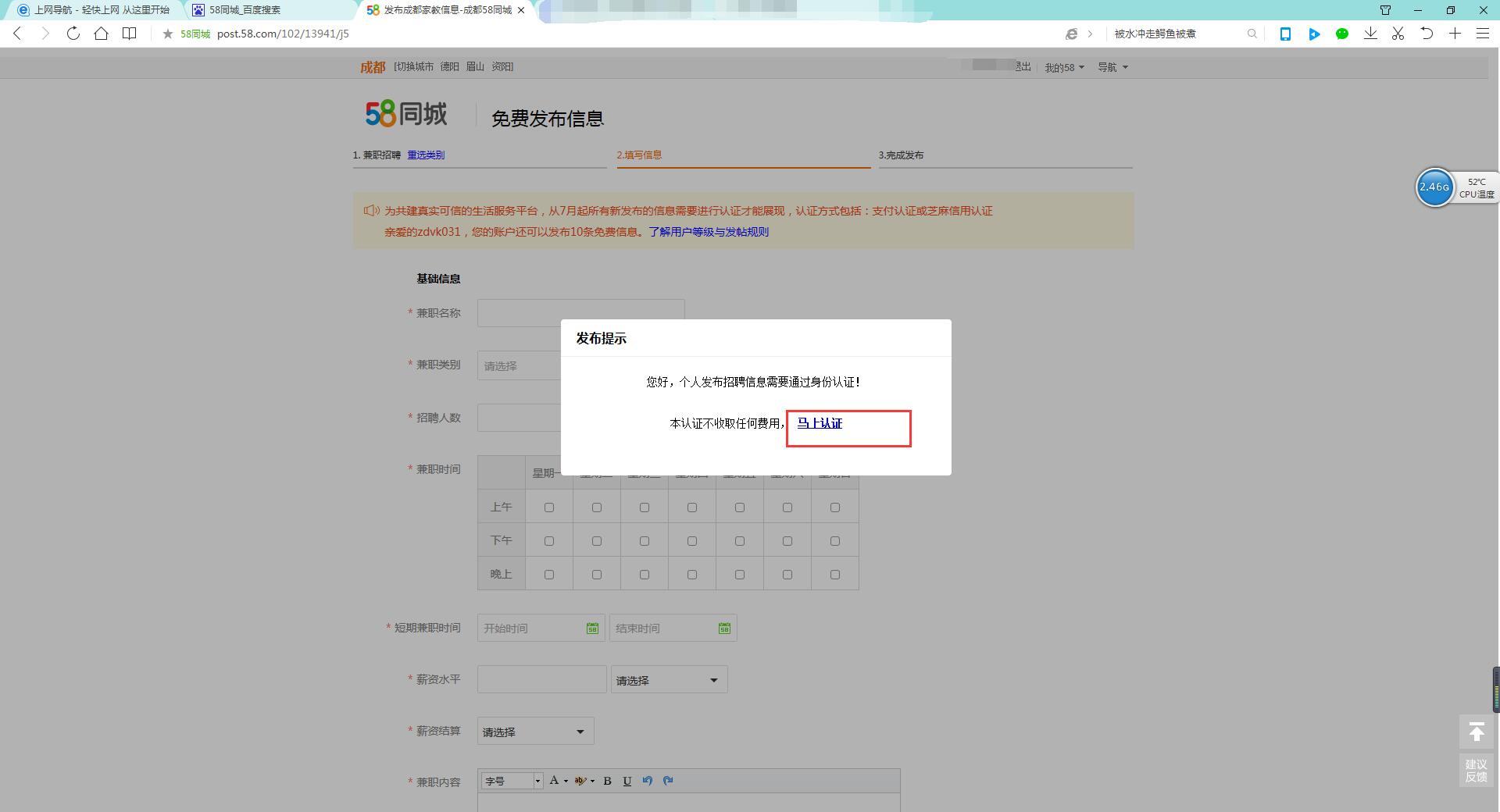Toggle bold in the editor toolbar

click(607, 781)
